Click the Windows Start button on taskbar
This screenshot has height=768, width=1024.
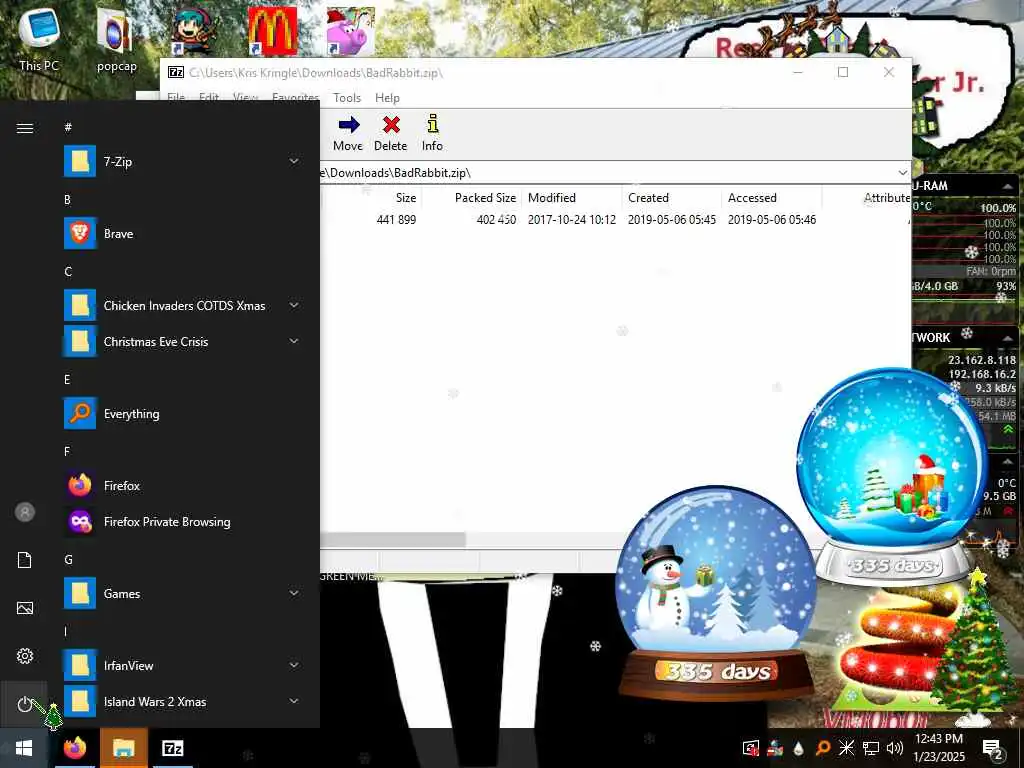(24, 748)
